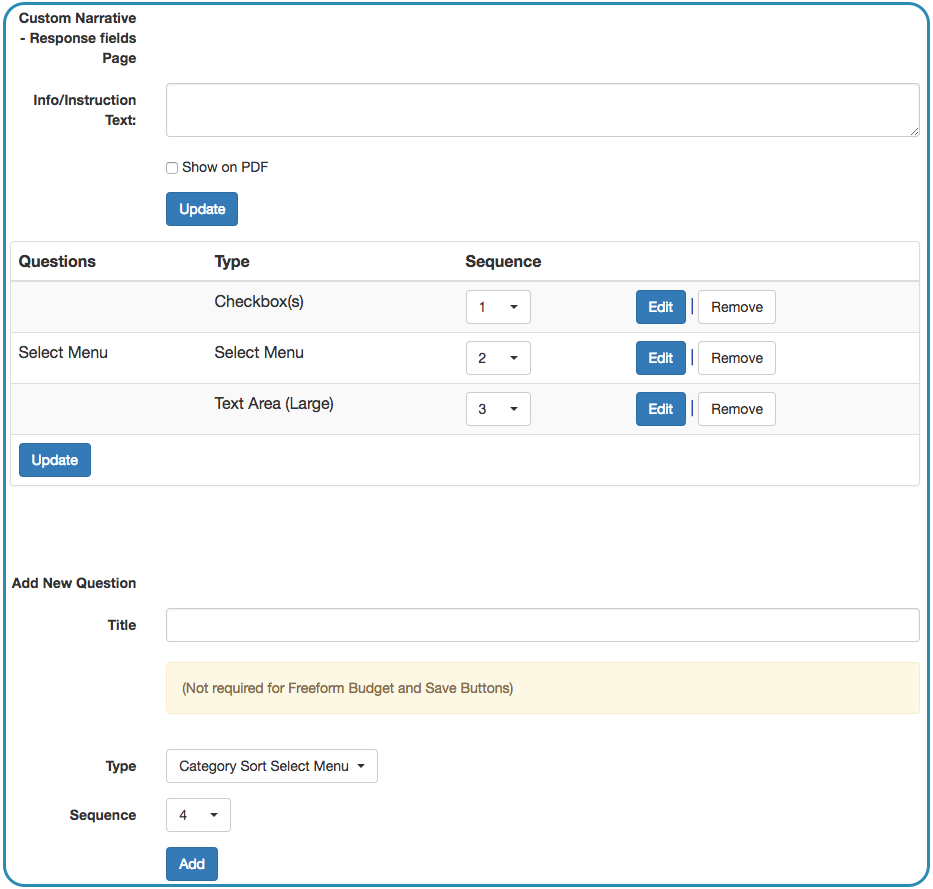The image size is (933, 889).
Task: Open sequence dropdown for Select Menu row
Action: click(498, 358)
